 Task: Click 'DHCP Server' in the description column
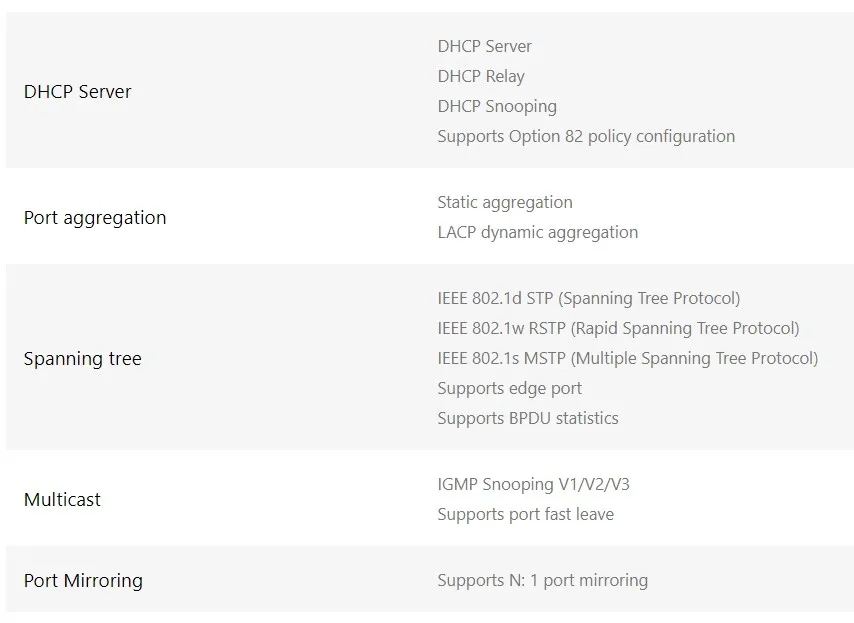pyautogui.click(x=484, y=46)
